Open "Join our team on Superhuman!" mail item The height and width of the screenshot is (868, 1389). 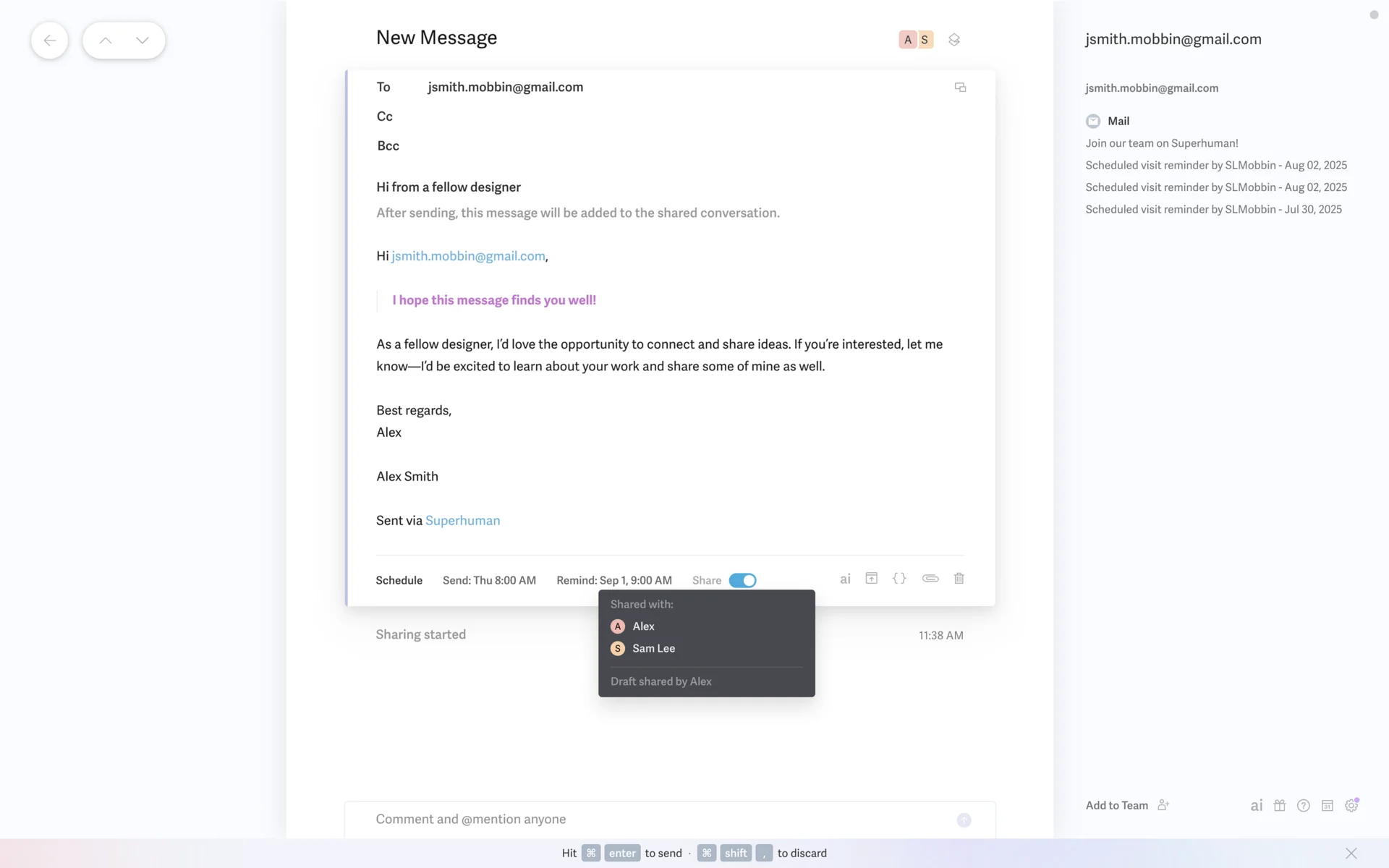pyautogui.click(x=1161, y=143)
